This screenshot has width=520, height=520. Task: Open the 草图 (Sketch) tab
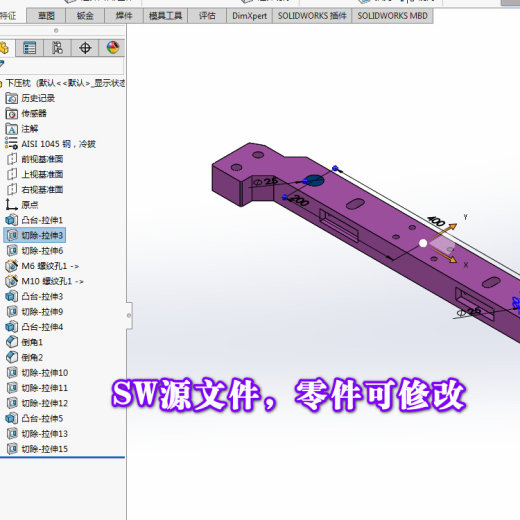[46, 16]
